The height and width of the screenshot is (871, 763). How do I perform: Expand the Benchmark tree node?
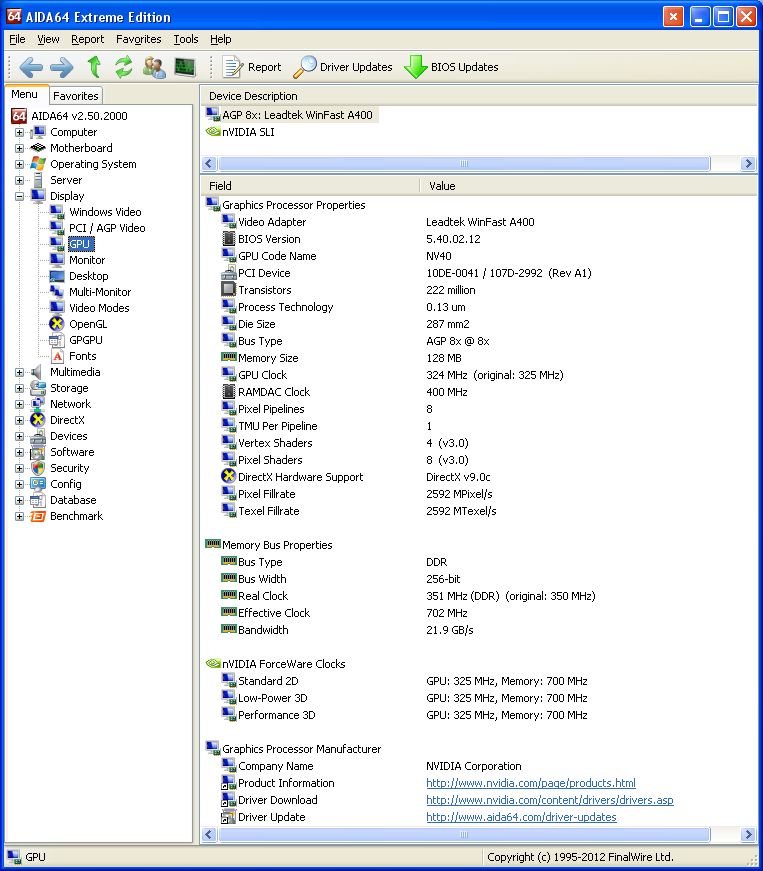tap(19, 517)
